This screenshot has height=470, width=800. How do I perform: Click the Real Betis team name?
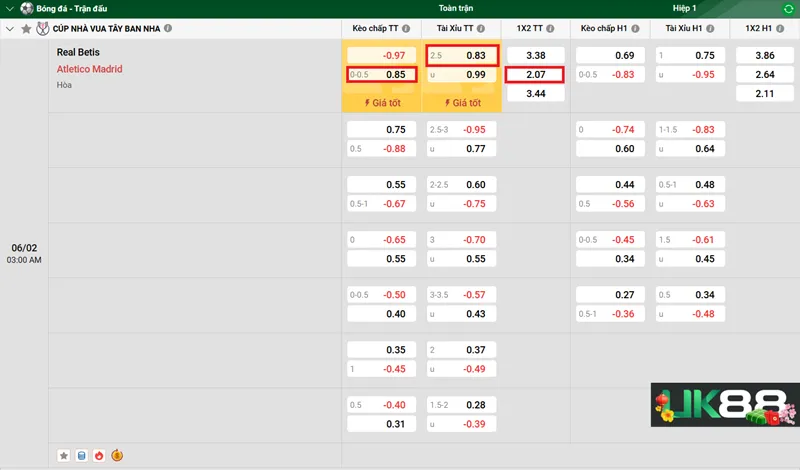[78, 52]
